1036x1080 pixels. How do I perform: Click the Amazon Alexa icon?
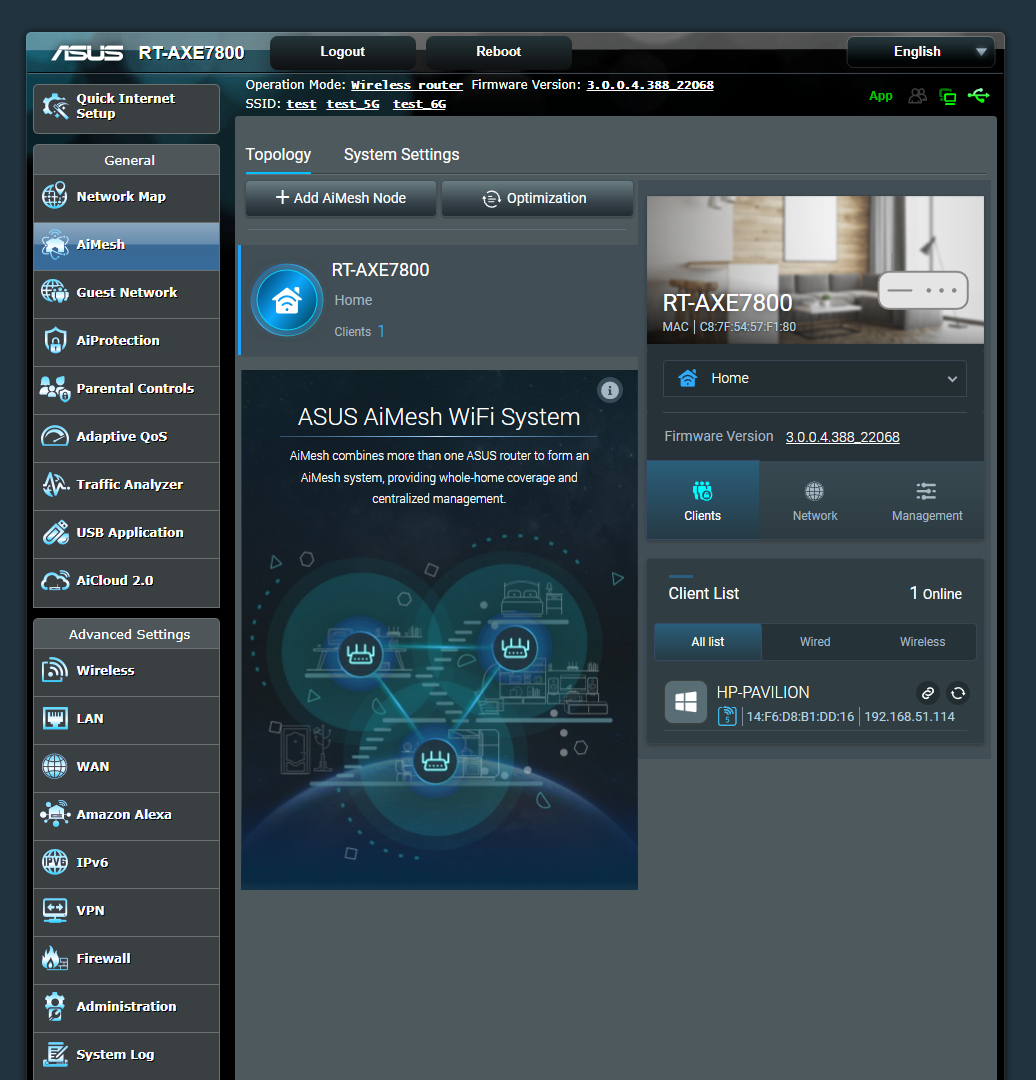point(54,814)
